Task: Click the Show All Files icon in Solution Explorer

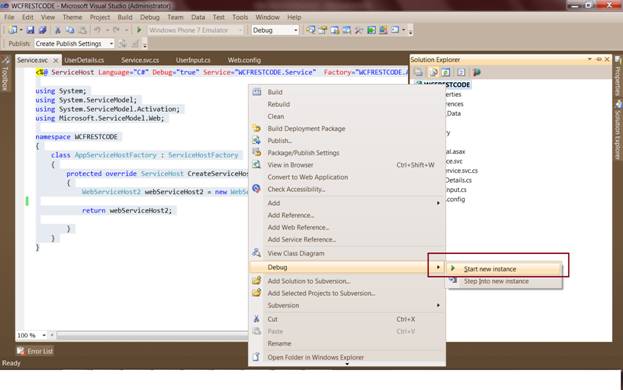Action: tap(433, 72)
